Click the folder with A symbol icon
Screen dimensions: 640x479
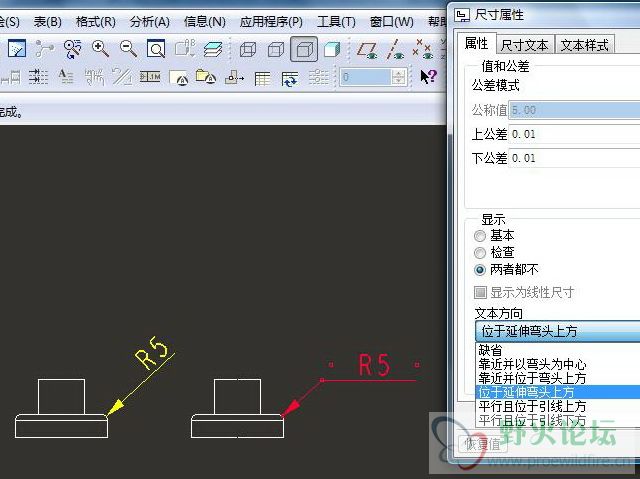206,77
